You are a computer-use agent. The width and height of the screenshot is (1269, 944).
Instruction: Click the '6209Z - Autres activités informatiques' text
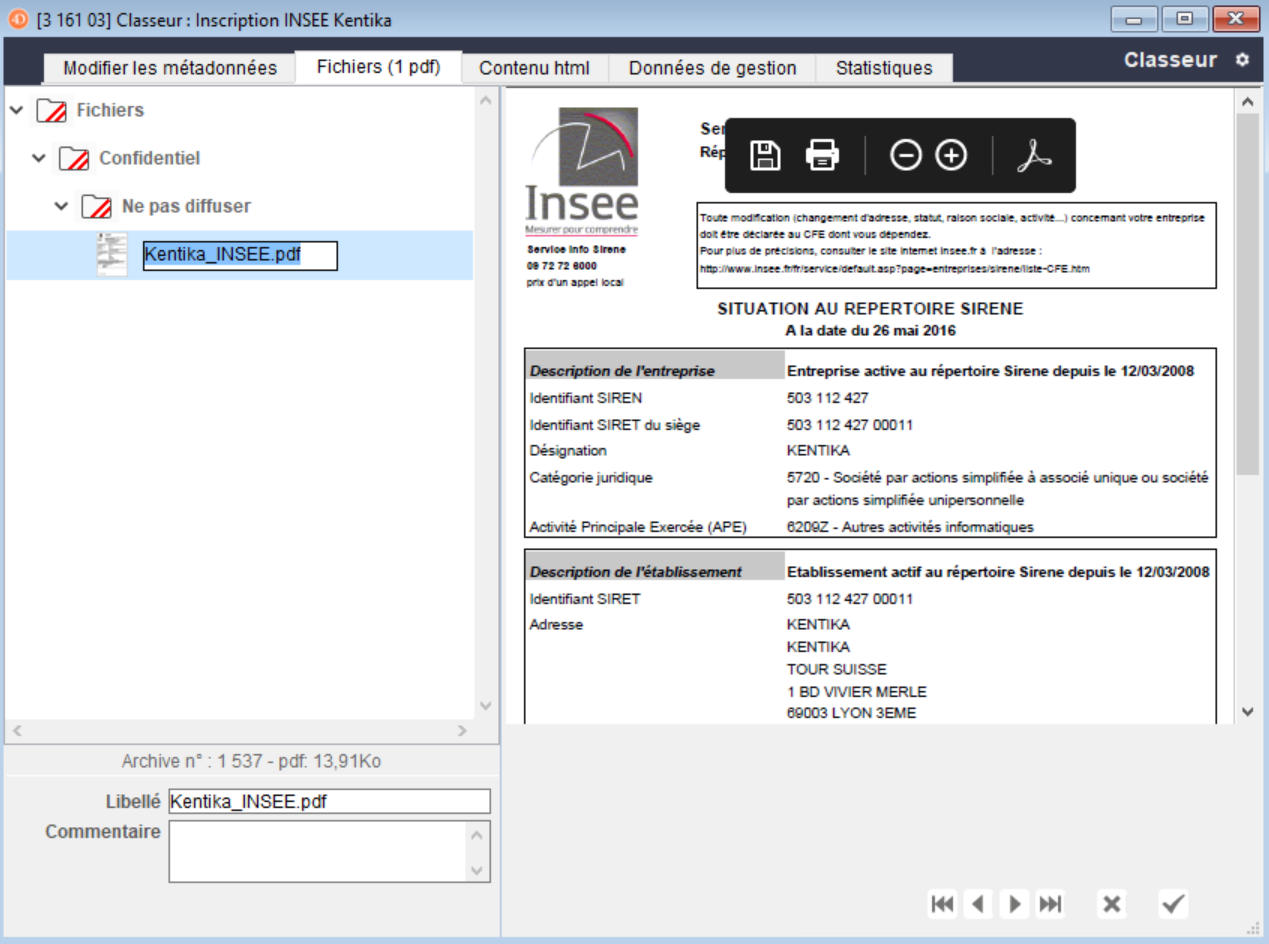click(910, 527)
